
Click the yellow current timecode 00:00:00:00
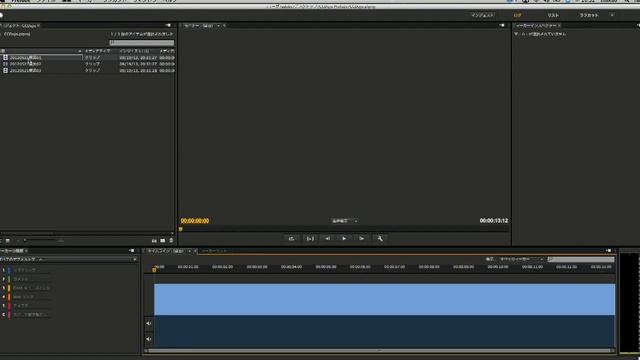coord(195,221)
